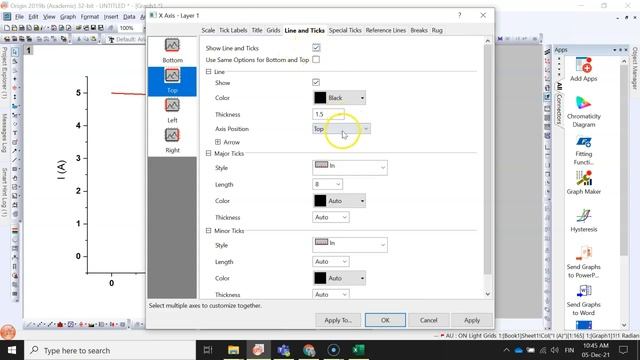Open Microsoft Teams from the taskbar

click(x=283, y=350)
